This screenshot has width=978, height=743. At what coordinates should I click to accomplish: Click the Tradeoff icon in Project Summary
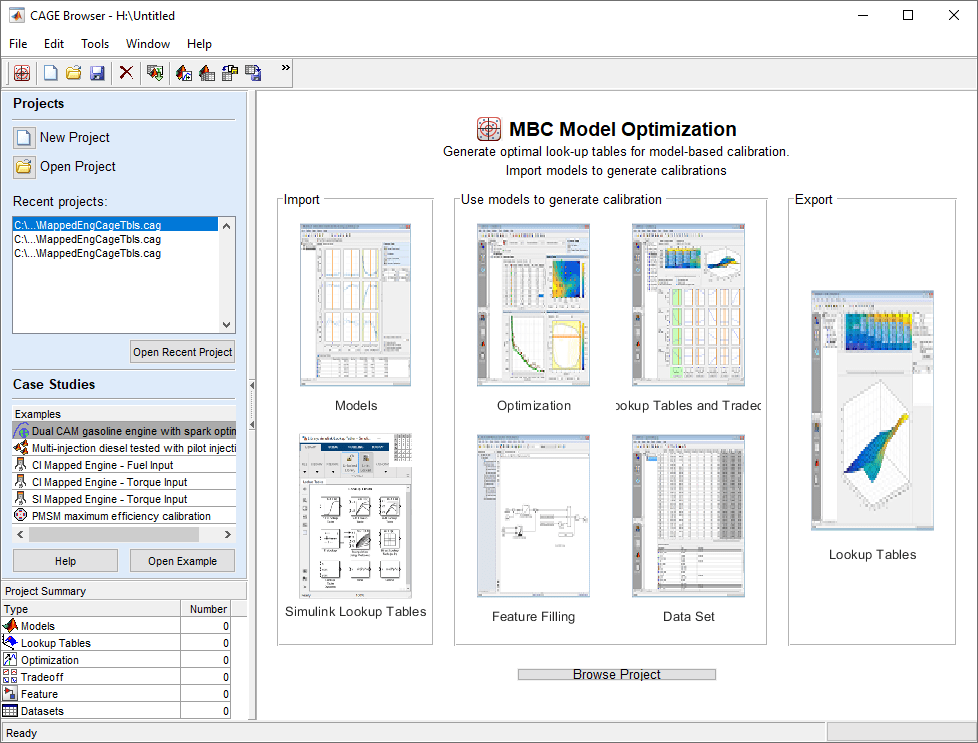tap(10, 676)
